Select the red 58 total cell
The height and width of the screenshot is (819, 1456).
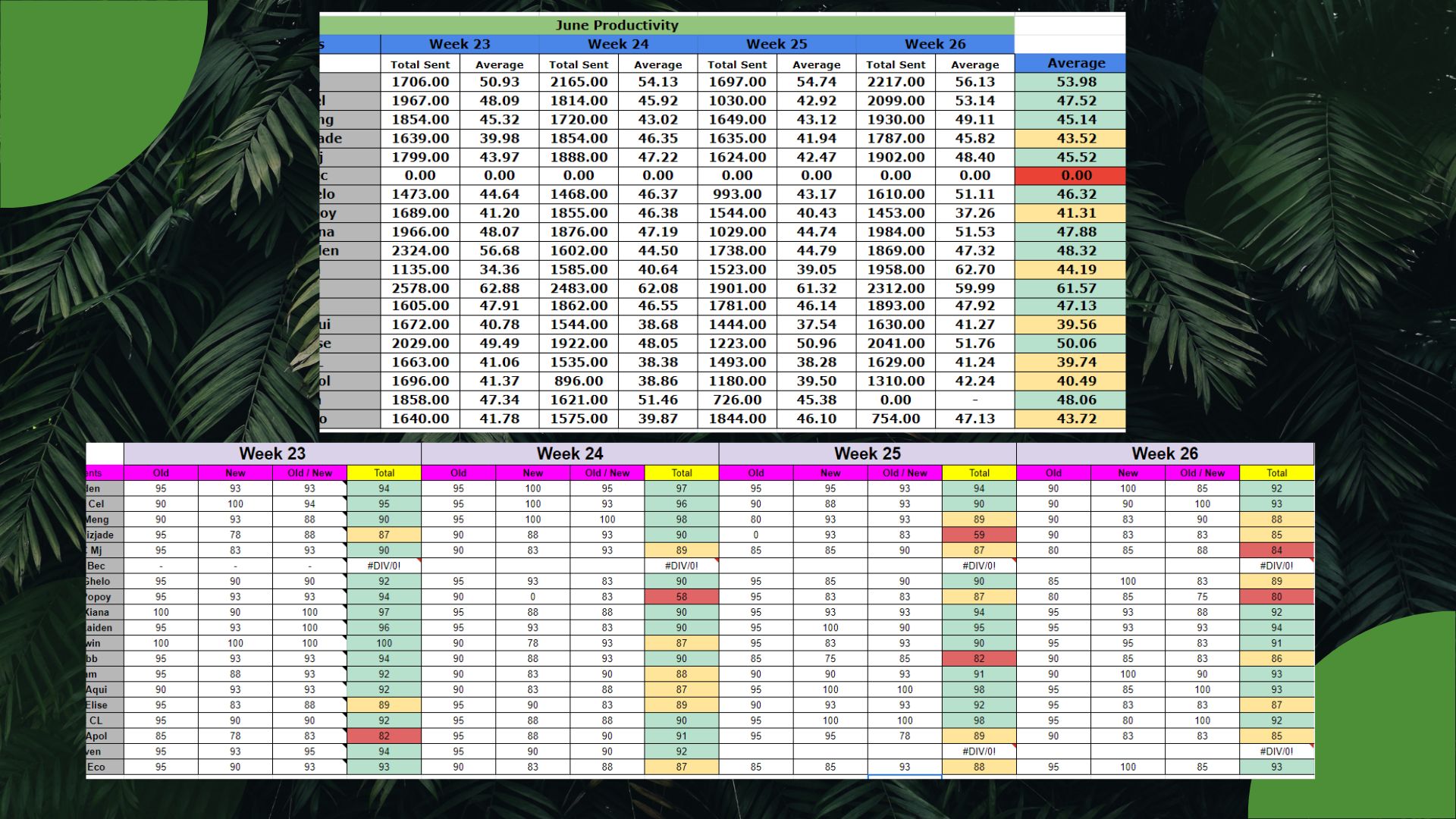pos(681,597)
